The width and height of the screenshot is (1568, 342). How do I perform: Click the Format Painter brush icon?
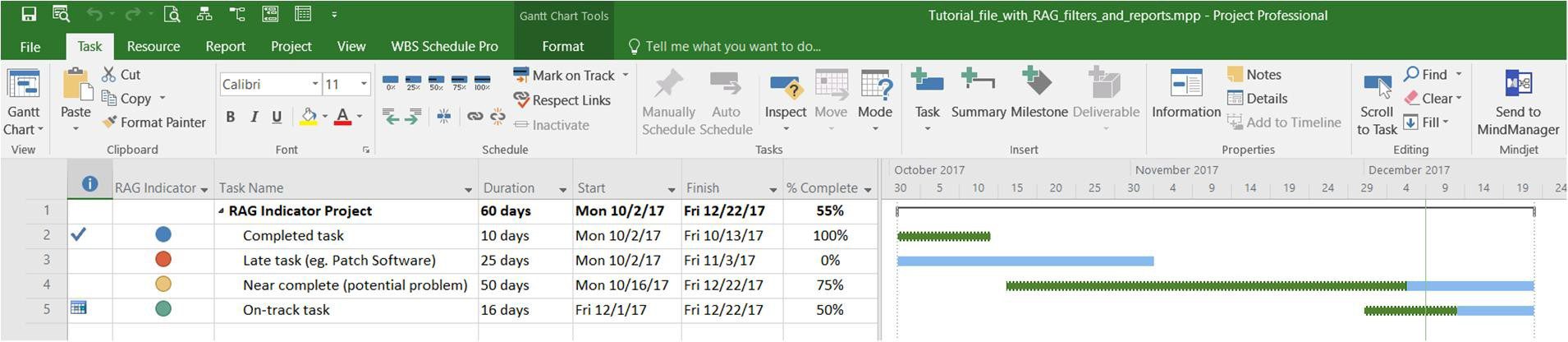[109, 122]
